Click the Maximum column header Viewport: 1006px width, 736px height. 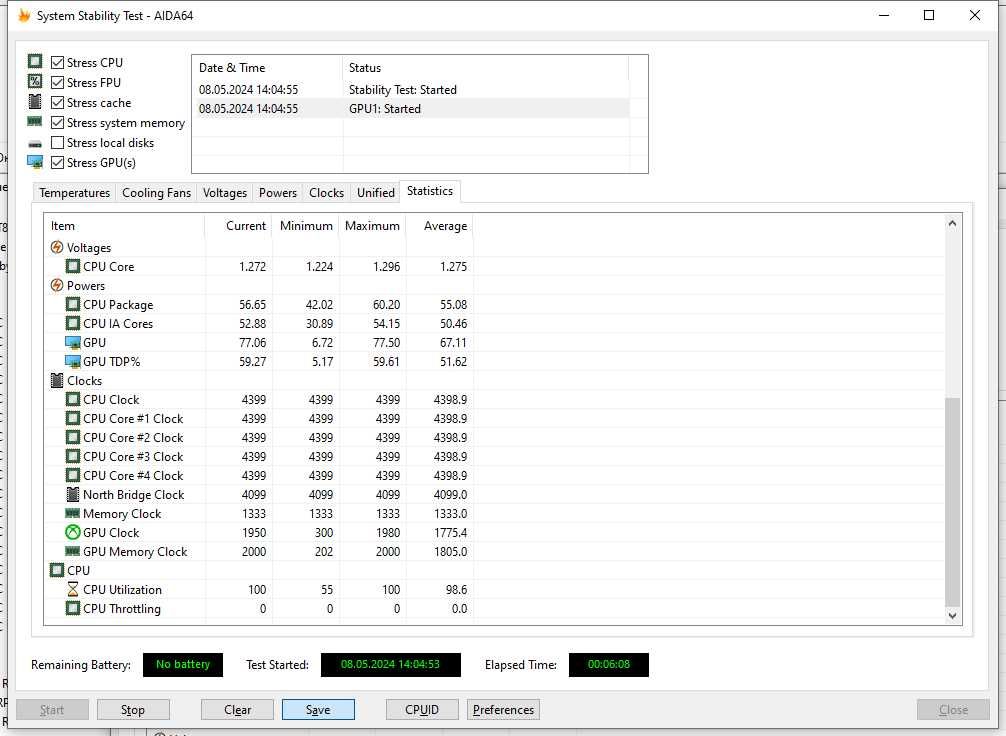tap(372, 226)
